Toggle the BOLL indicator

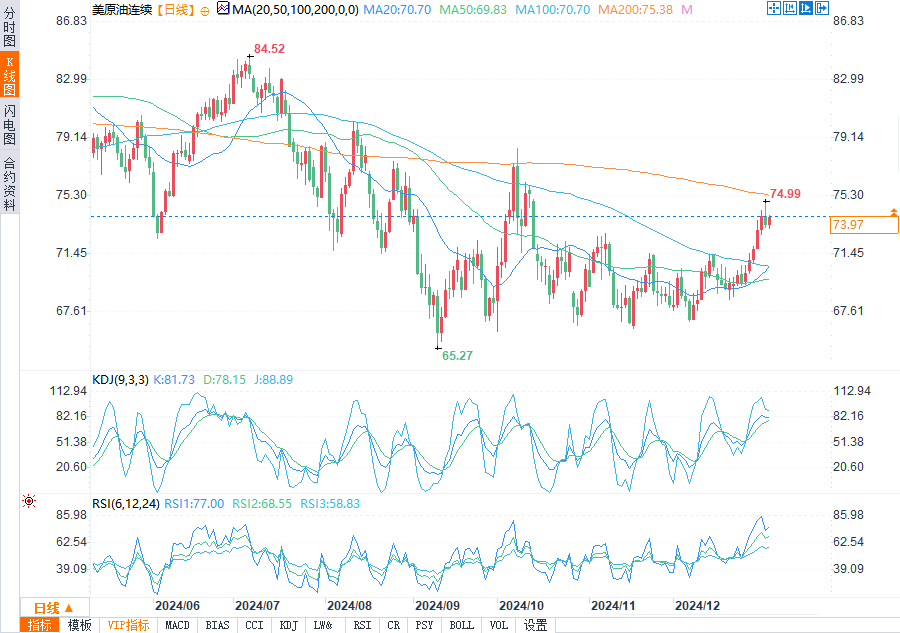(461, 625)
